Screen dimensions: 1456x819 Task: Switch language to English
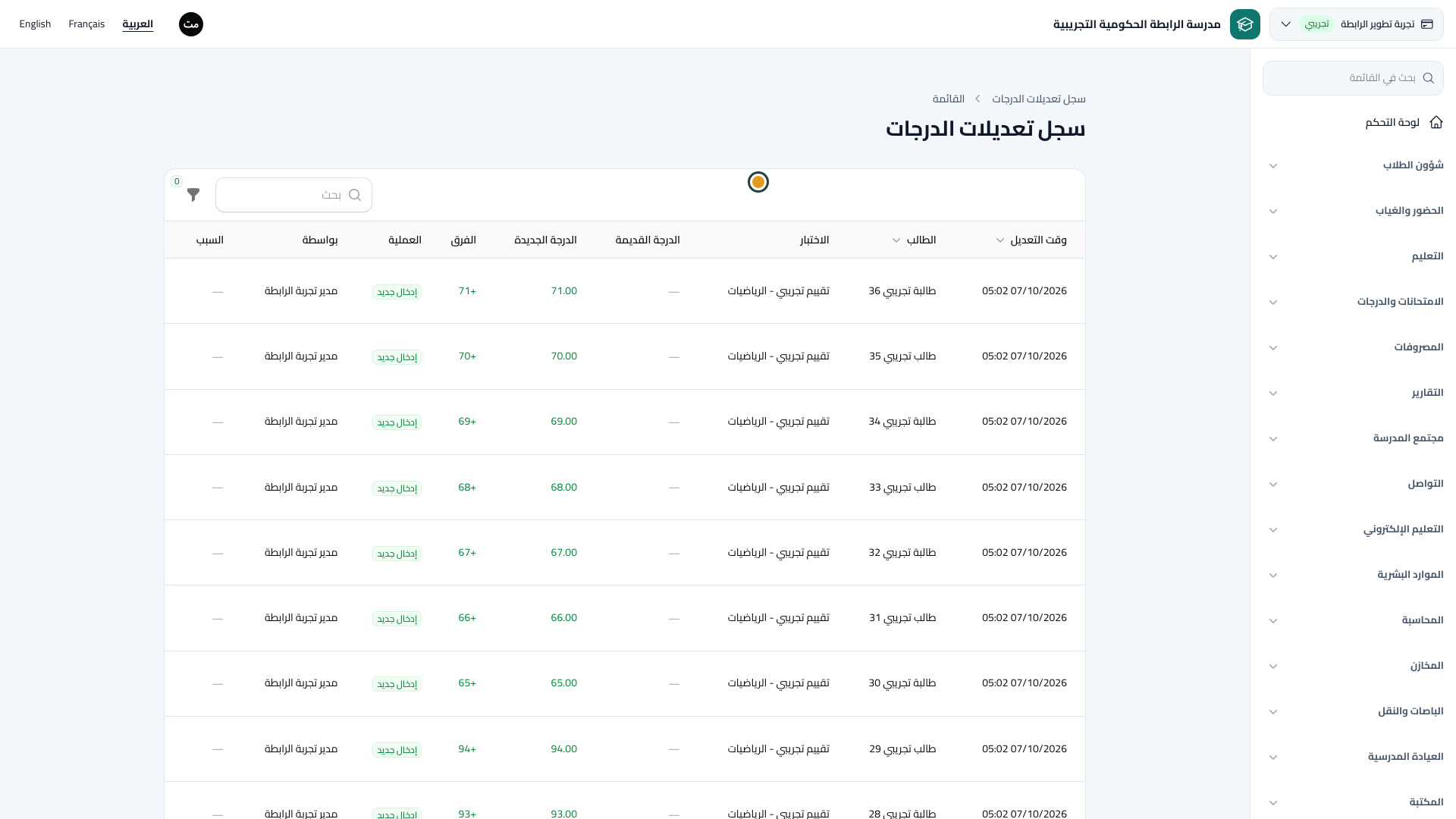(35, 24)
